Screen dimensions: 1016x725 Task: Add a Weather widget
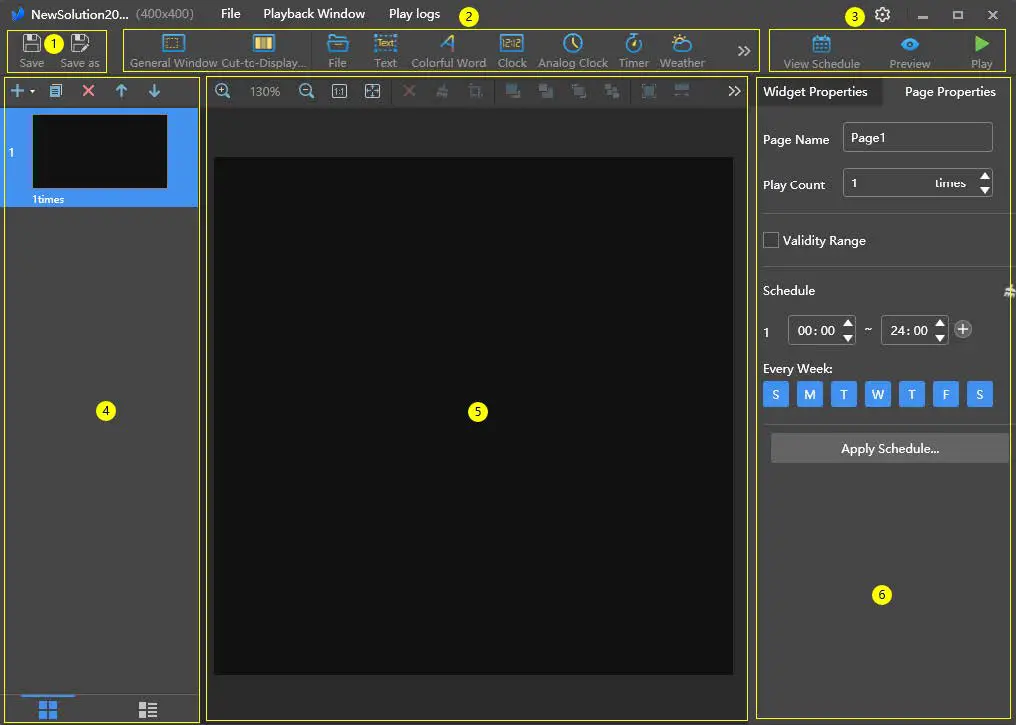[x=681, y=49]
